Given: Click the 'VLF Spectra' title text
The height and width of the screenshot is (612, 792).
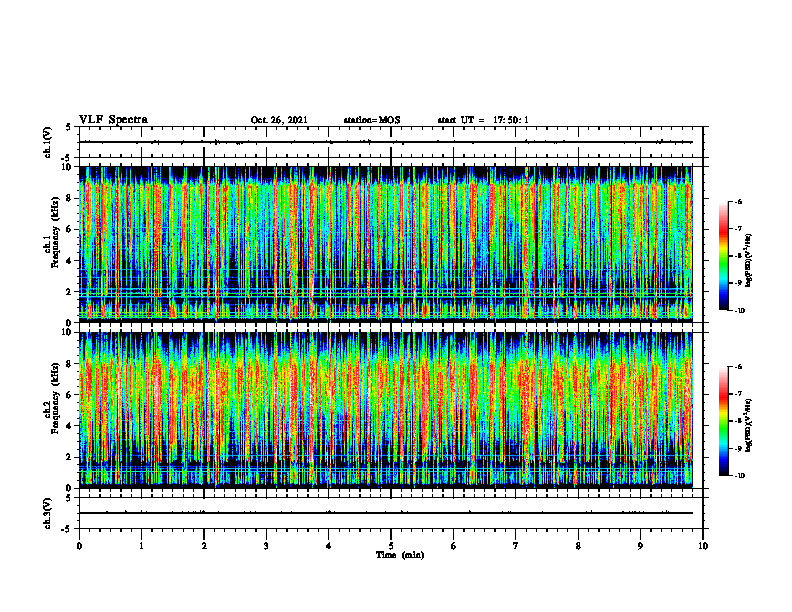Looking at the screenshot, I should [x=113, y=120].
